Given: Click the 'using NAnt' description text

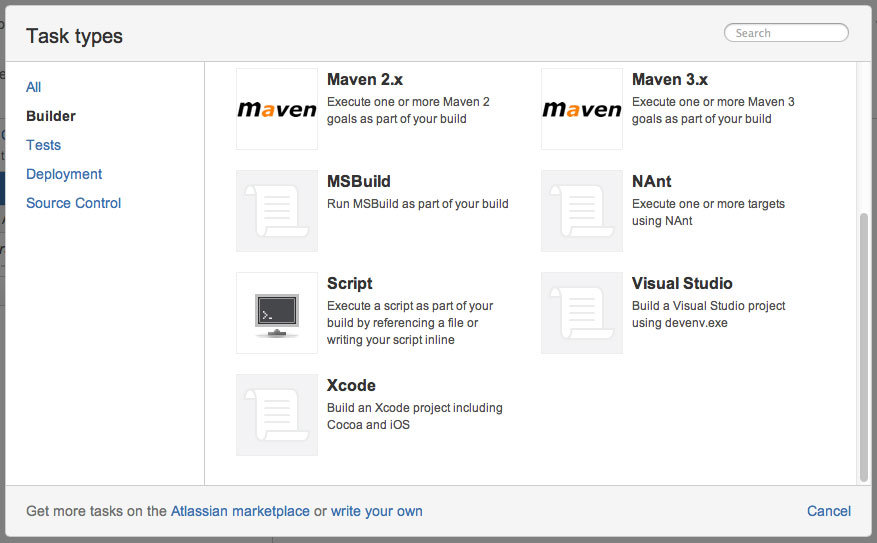Looking at the screenshot, I should coord(662,221).
